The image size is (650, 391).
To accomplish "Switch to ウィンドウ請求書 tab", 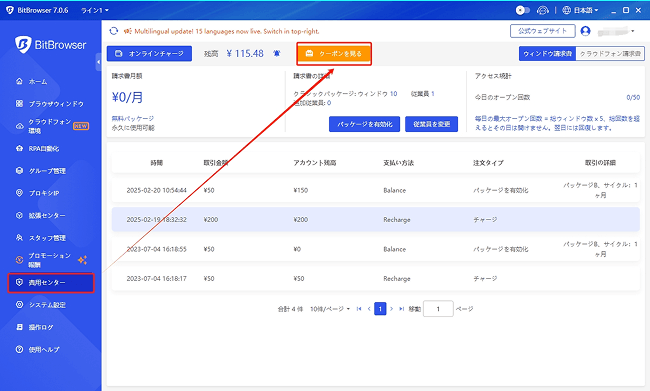I will pyautogui.click(x=548, y=53).
